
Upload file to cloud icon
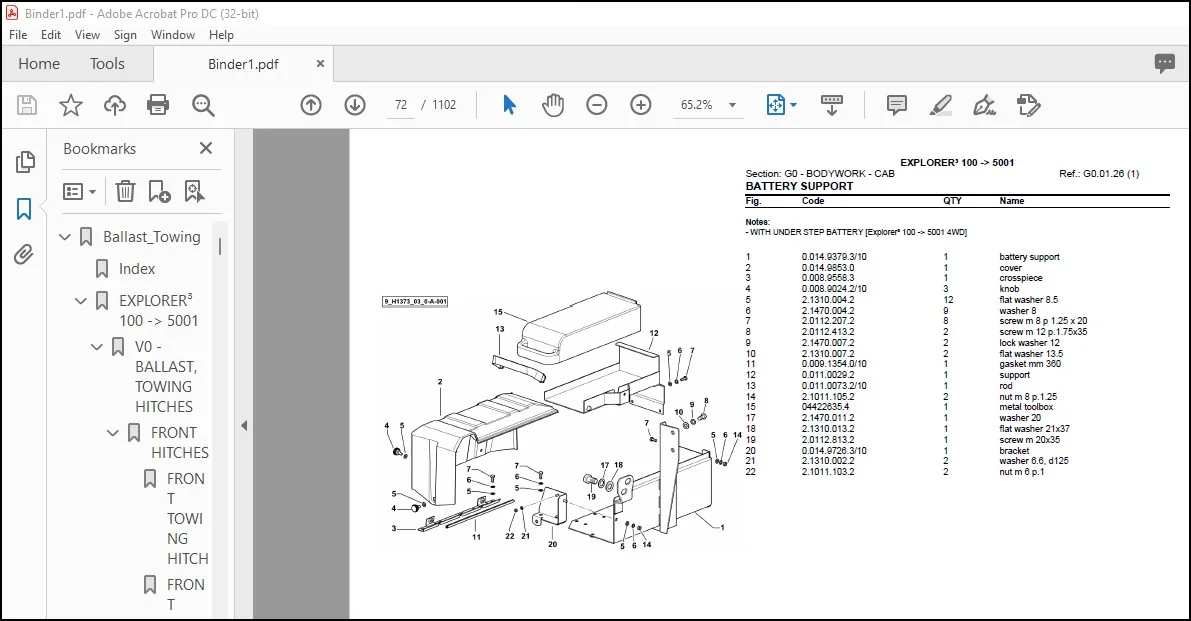[x=115, y=105]
